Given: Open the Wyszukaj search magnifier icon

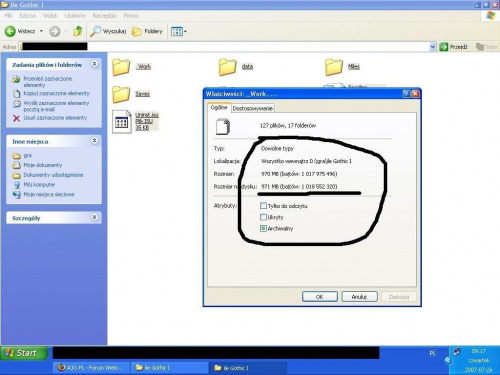Looking at the screenshot, I should click(x=95, y=31).
